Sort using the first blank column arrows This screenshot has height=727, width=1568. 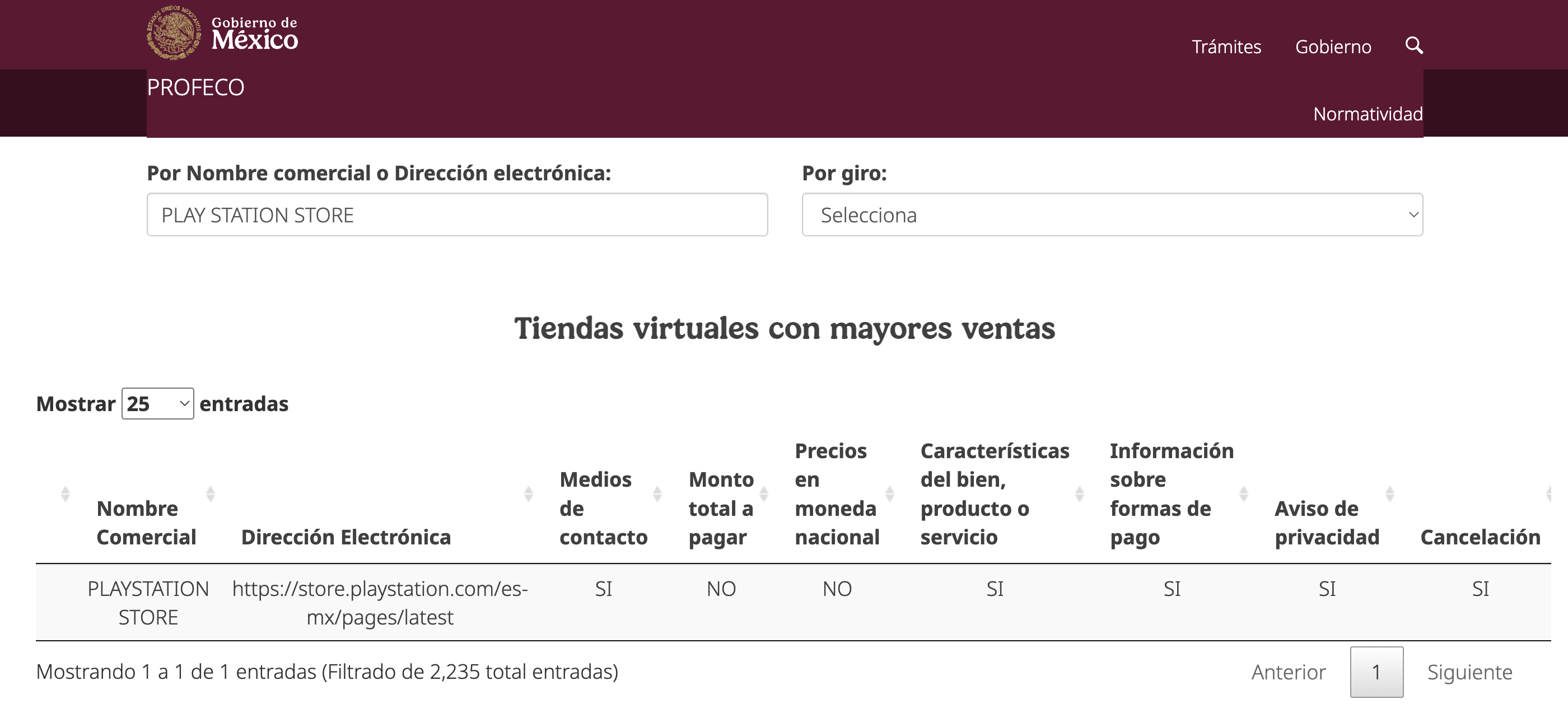click(x=66, y=494)
